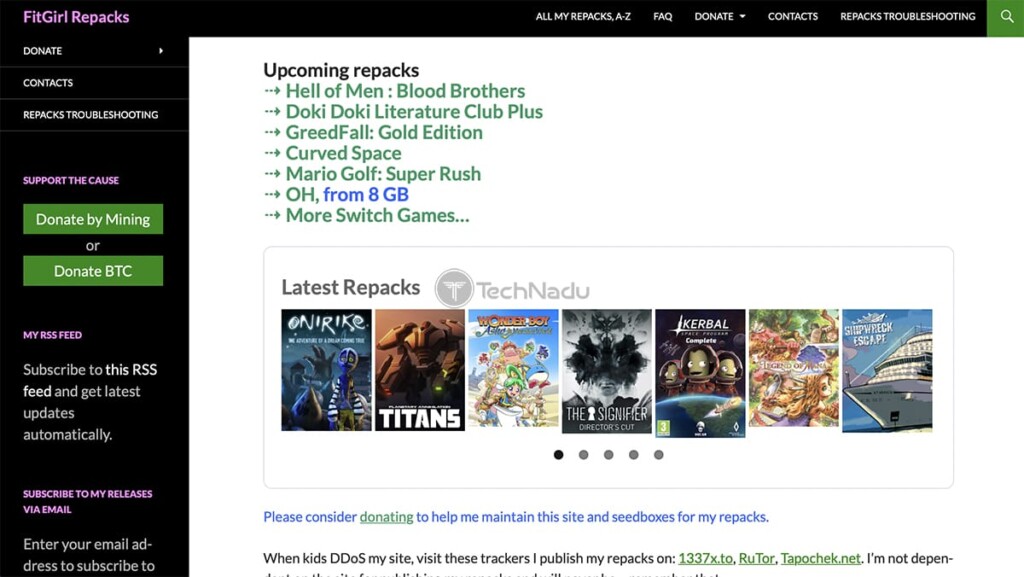The width and height of the screenshot is (1024, 577).
Task: Open Contacts in top navigation bar
Action: pos(792,16)
